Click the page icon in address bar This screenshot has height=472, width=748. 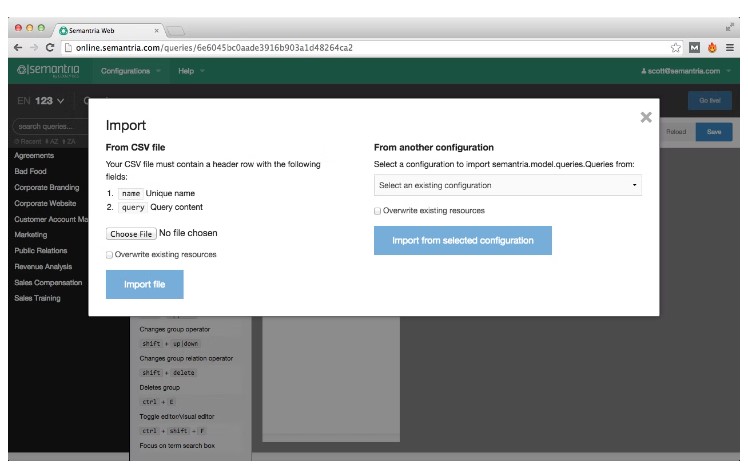point(68,48)
